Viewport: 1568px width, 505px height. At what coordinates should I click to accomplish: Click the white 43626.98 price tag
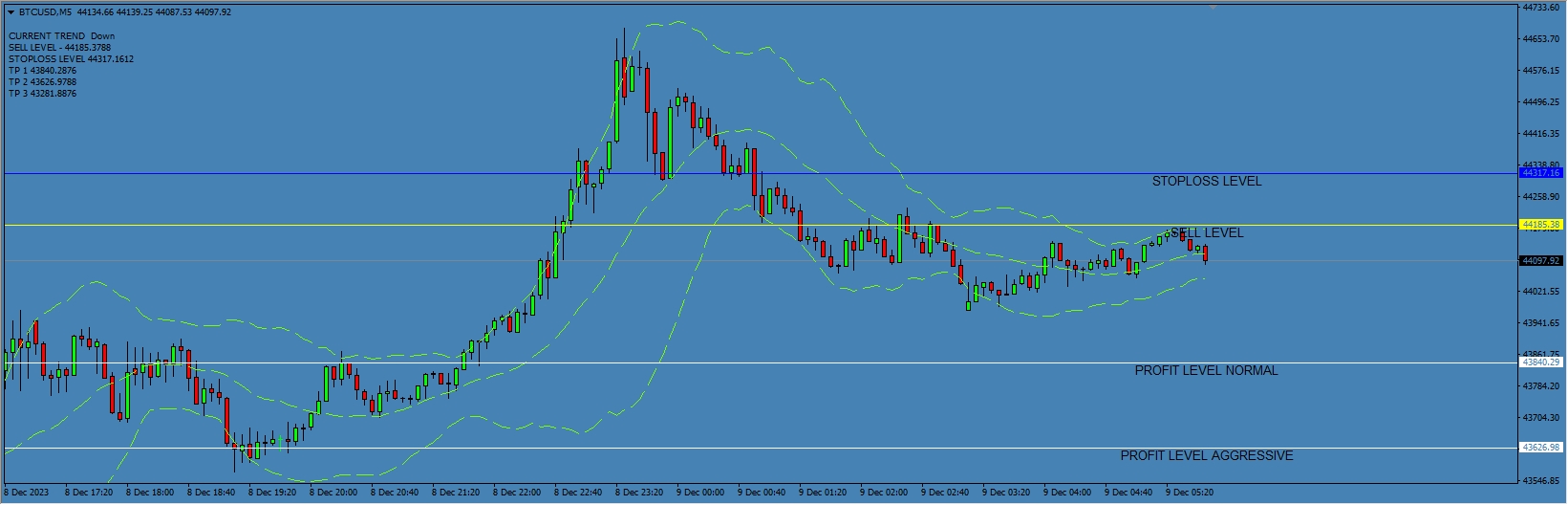[1540, 448]
